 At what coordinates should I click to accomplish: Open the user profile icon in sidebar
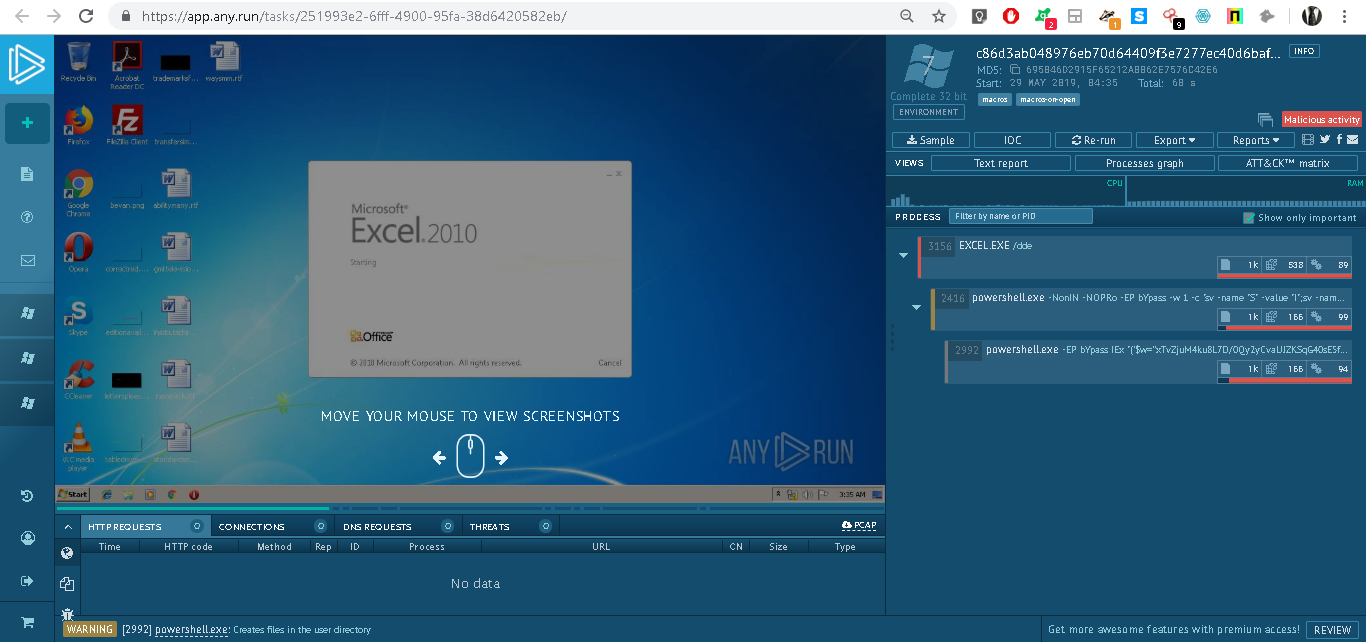pos(27,538)
